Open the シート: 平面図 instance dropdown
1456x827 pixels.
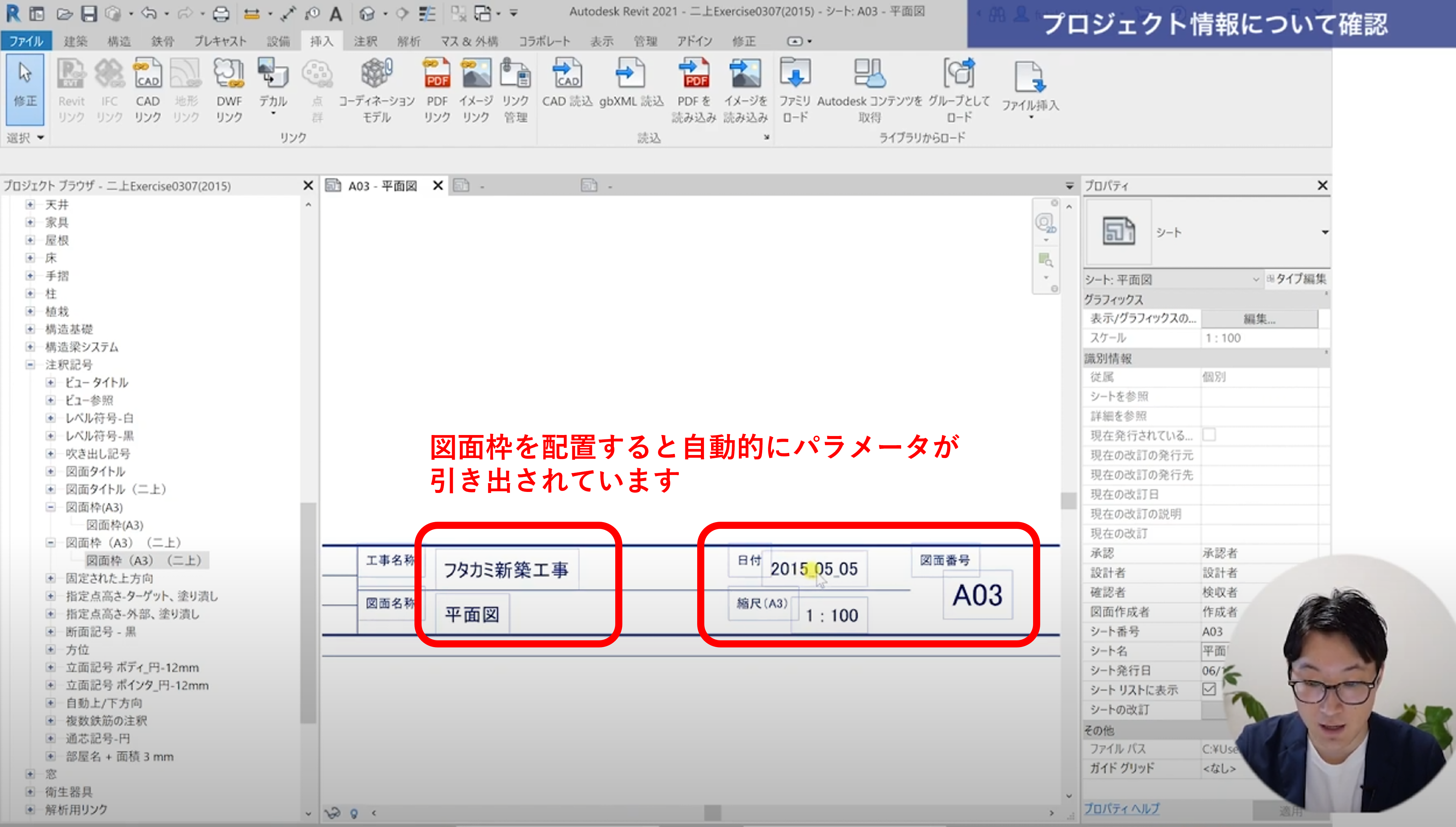[1256, 280]
